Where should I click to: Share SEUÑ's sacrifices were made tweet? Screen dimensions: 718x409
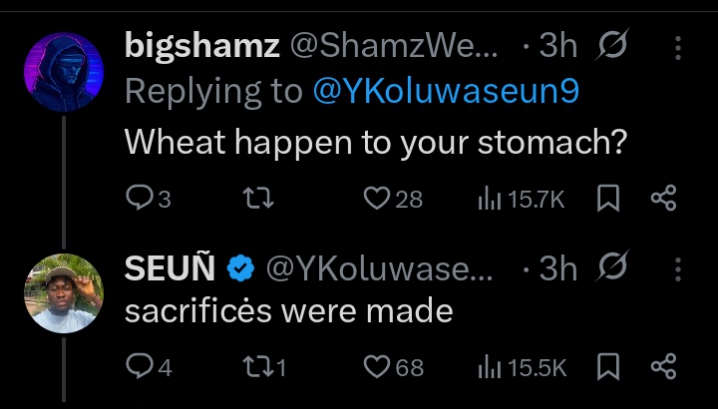pyautogui.click(x=664, y=367)
